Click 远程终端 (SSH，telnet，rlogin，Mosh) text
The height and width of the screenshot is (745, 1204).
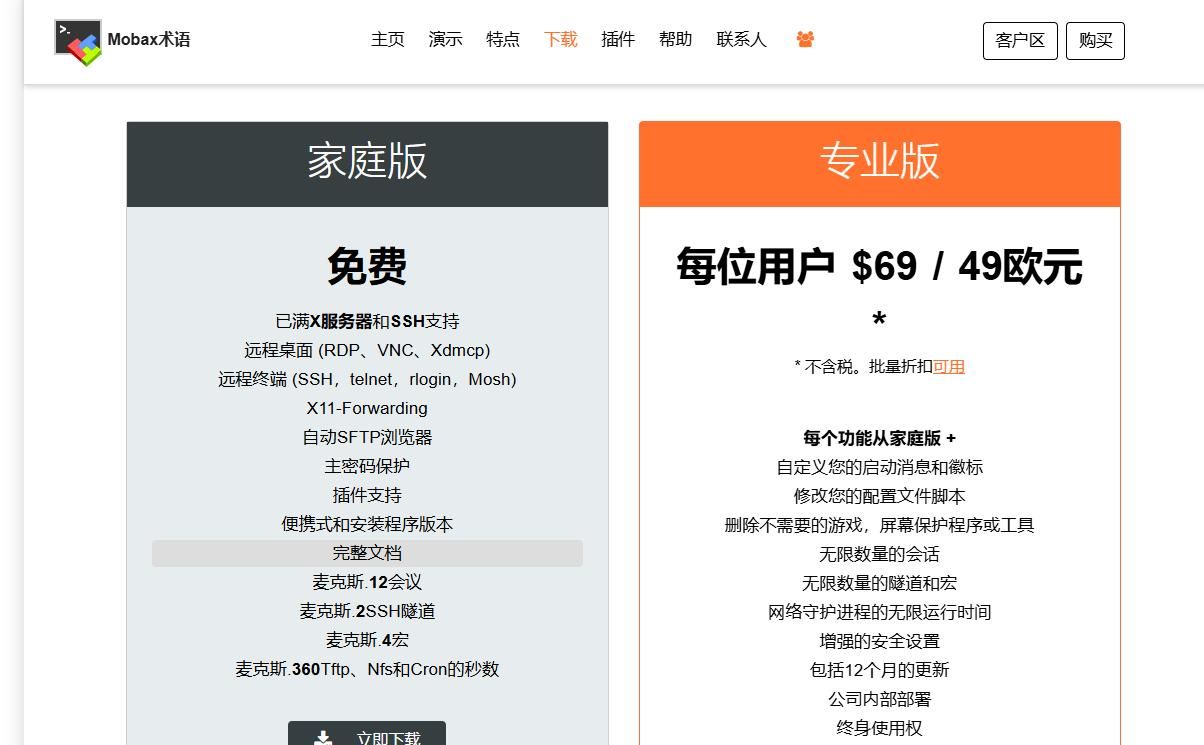point(367,379)
